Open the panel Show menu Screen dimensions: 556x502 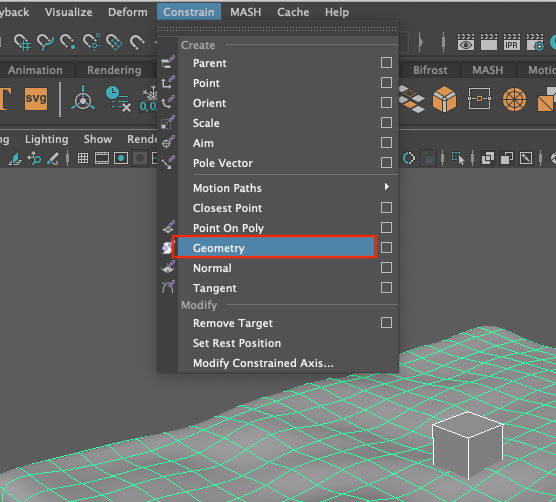[98, 139]
